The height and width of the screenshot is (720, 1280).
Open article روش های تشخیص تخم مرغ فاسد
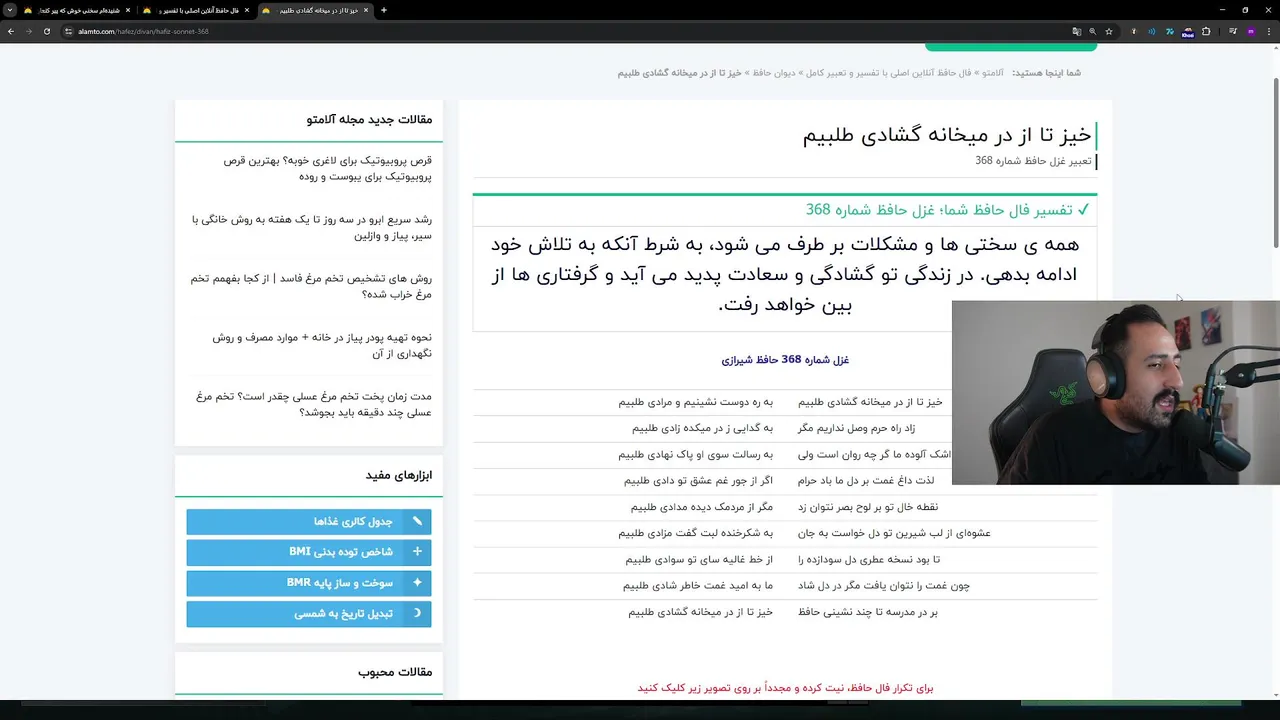coord(311,286)
